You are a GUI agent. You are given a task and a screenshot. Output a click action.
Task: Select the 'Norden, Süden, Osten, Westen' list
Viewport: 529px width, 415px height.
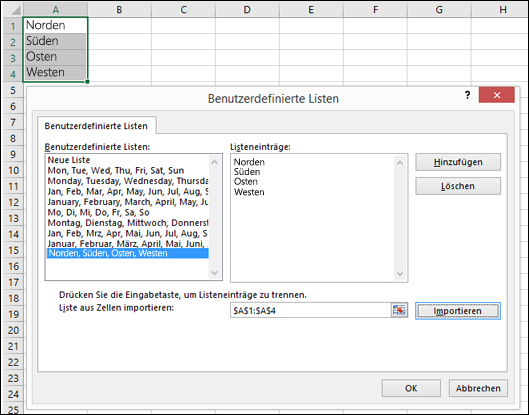point(128,253)
